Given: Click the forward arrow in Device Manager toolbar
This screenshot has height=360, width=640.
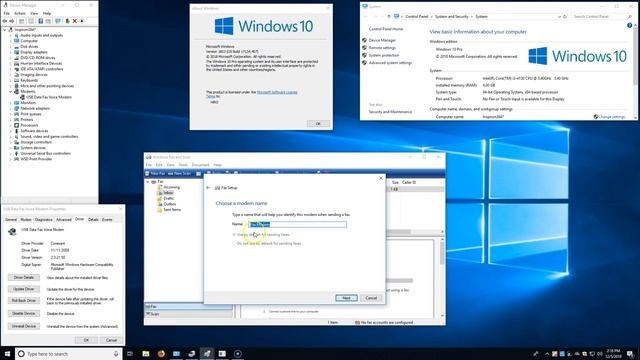Looking at the screenshot, I should 11,21.
